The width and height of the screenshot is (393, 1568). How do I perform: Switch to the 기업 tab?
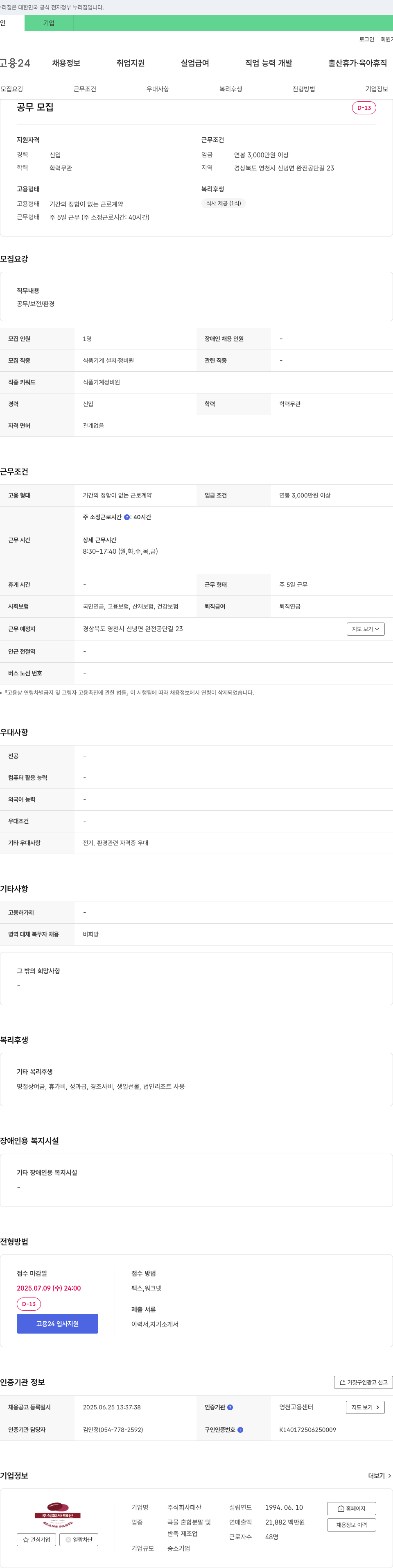tap(49, 23)
